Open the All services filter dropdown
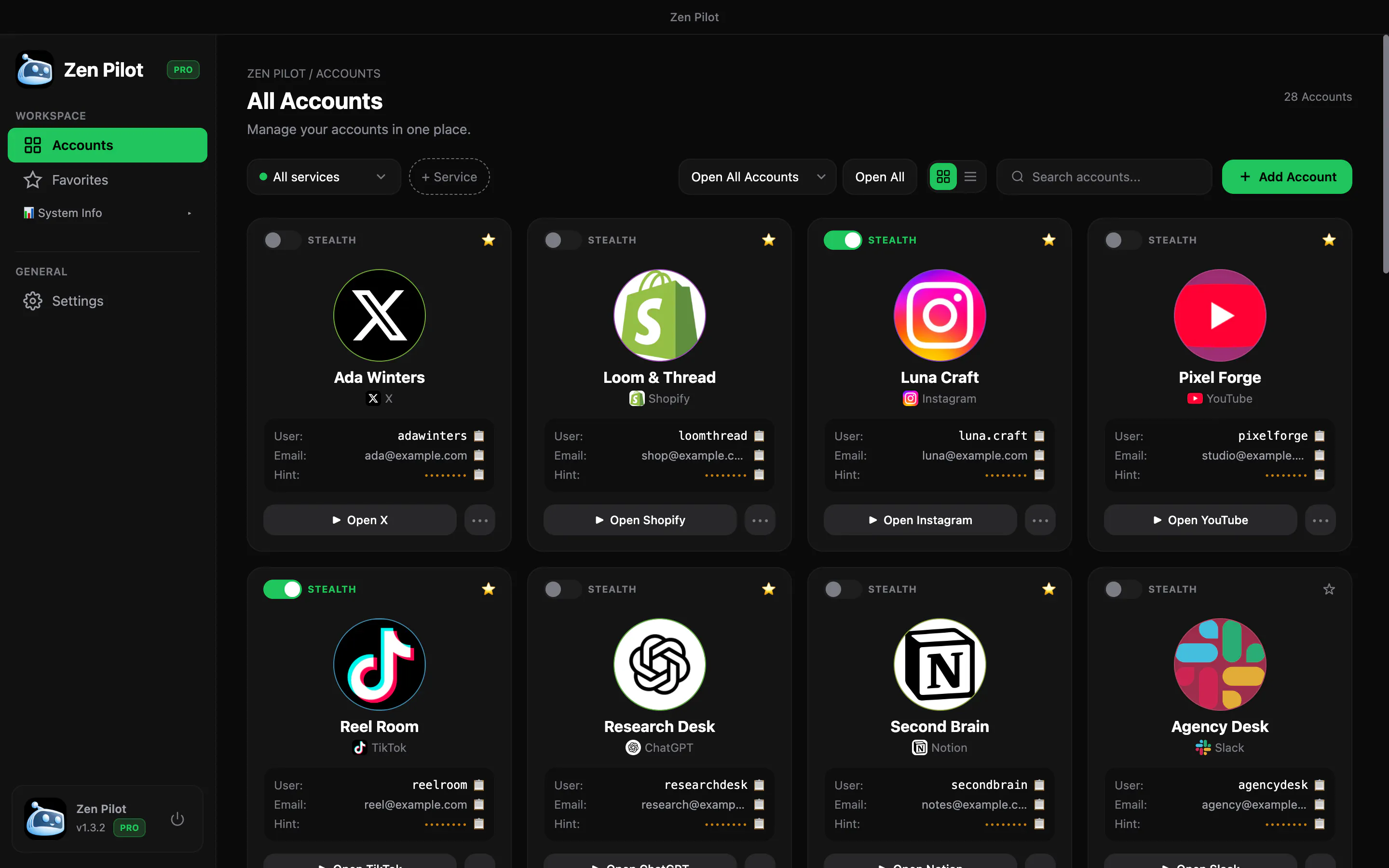1389x868 pixels. 324,177
